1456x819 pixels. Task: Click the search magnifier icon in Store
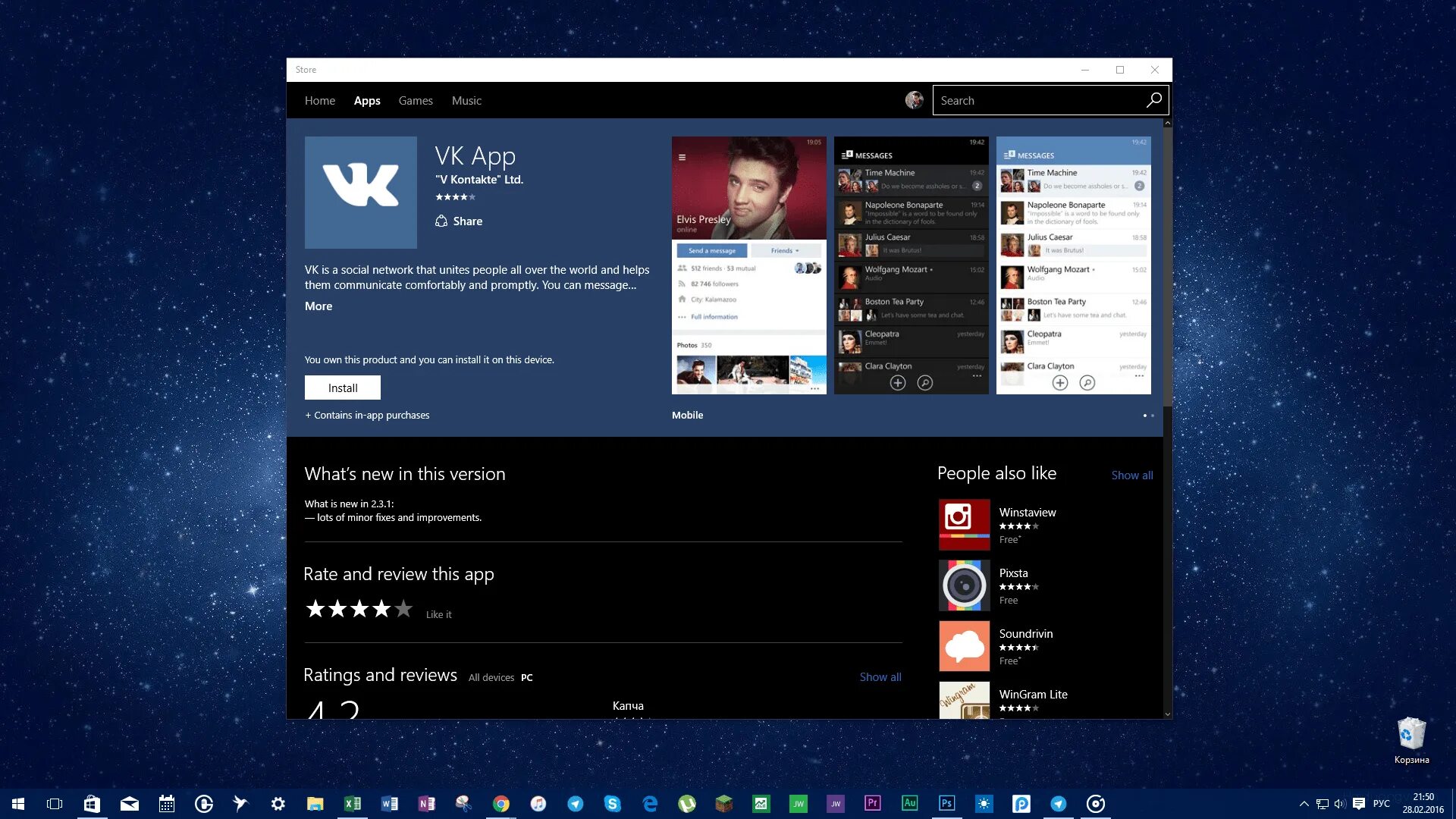click(1153, 100)
